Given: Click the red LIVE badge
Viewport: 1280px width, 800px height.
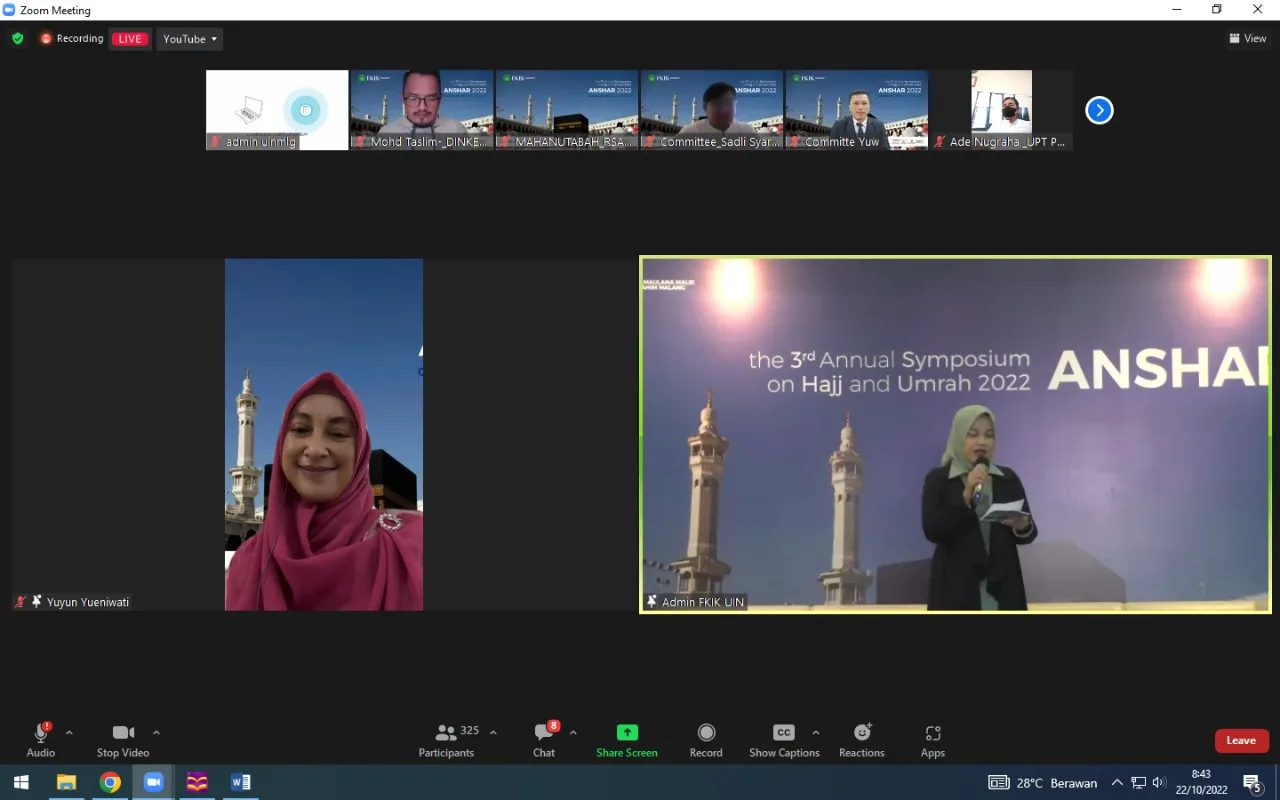Looking at the screenshot, I should (129, 39).
